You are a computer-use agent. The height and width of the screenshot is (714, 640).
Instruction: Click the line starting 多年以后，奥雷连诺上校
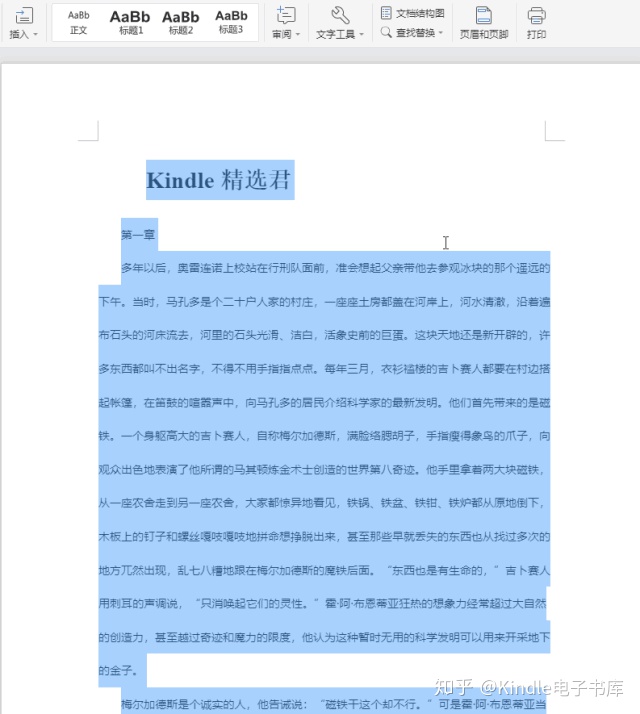(336, 268)
